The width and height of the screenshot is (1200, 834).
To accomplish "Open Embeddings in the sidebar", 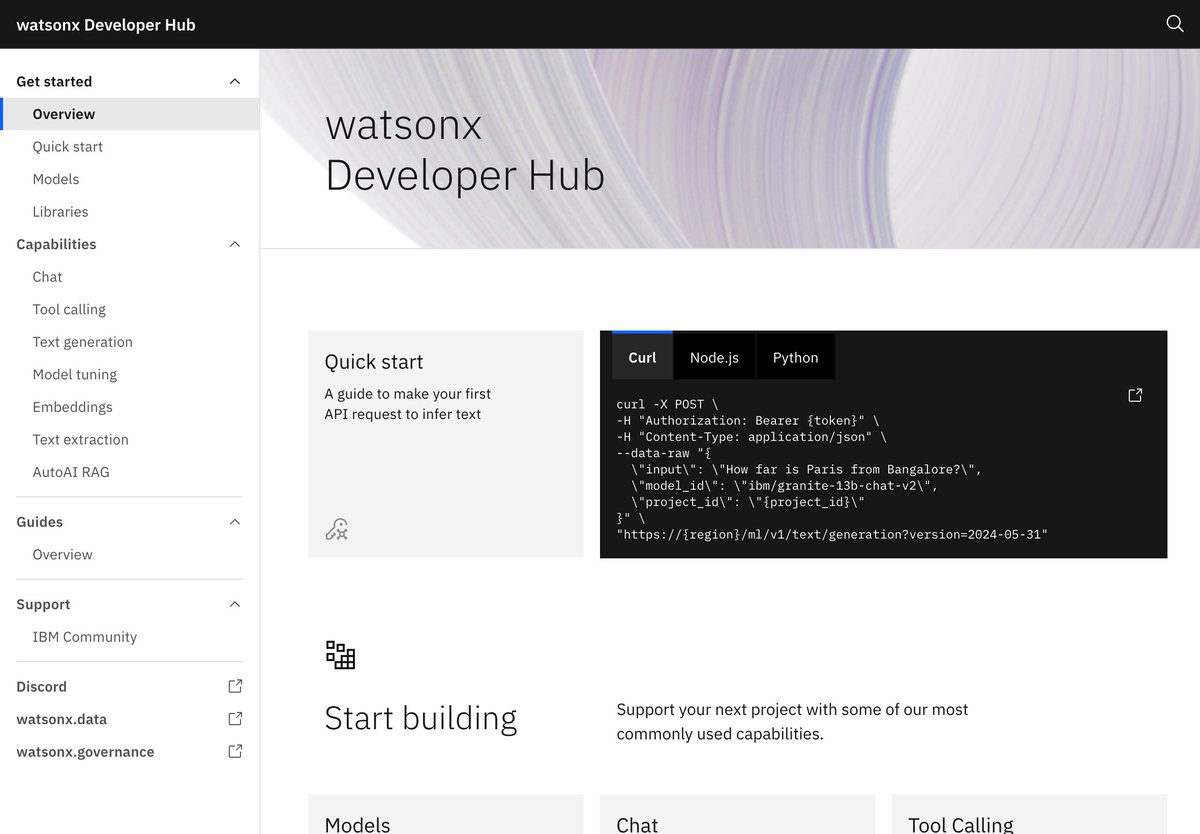I will [130, 407].
